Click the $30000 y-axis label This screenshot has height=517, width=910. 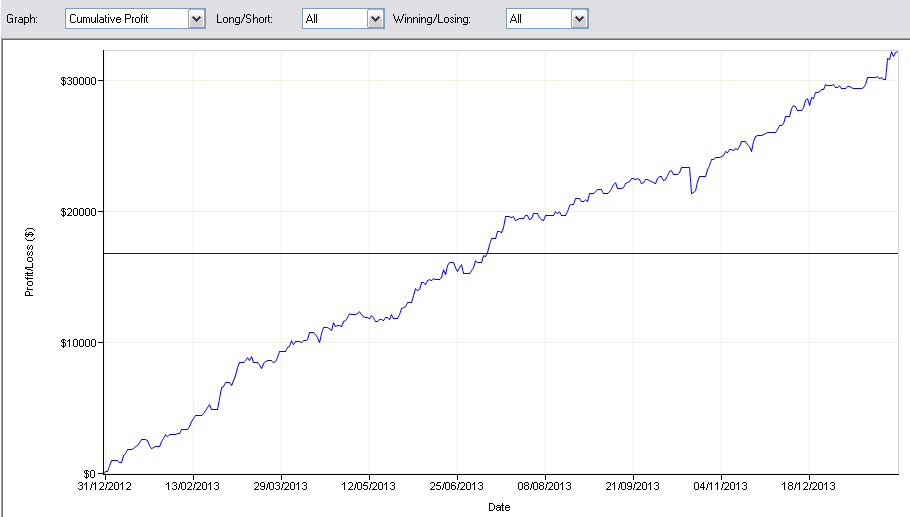pos(78,81)
